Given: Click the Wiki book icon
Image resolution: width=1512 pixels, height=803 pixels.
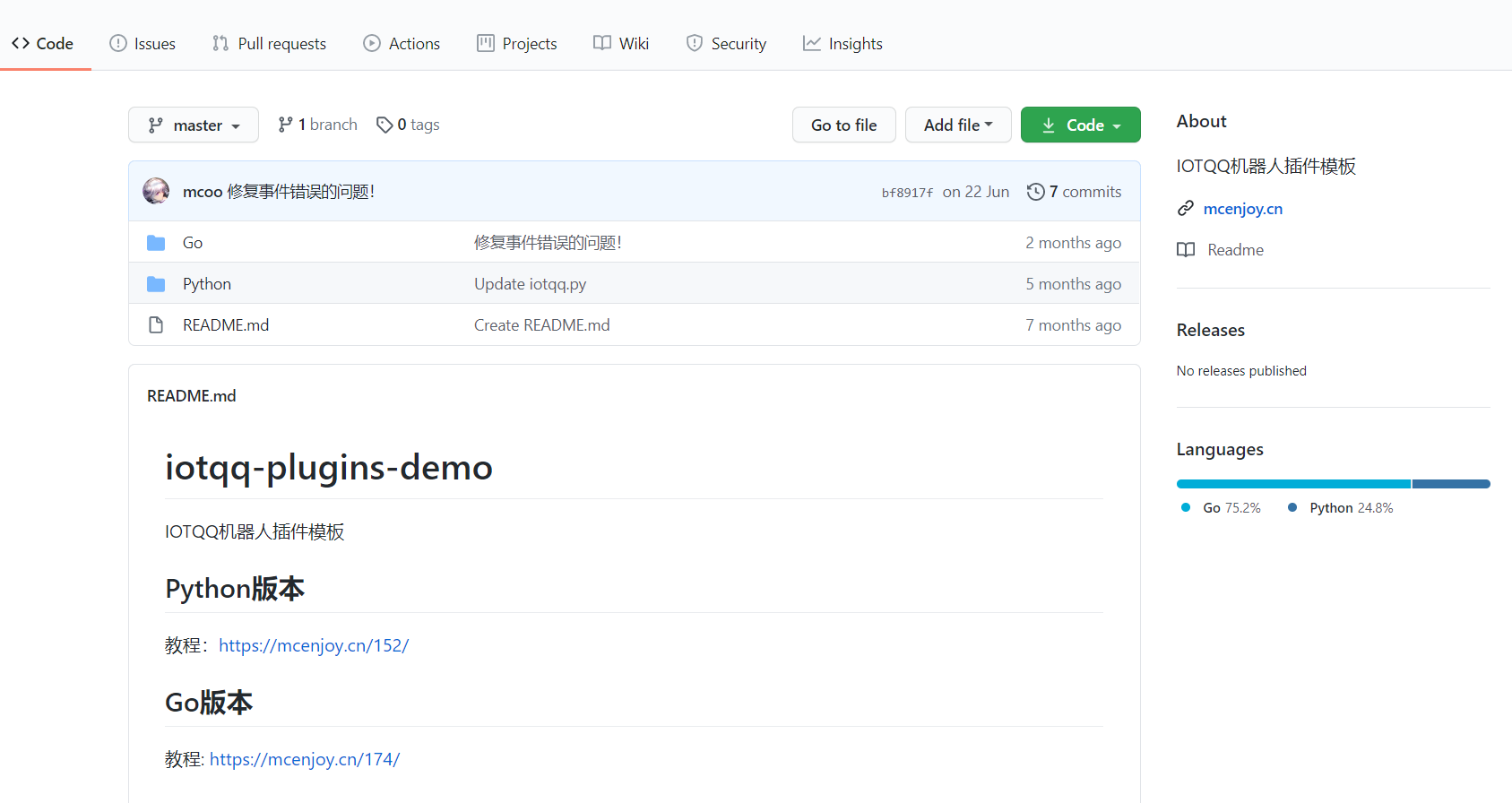Looking at the screenshot, I should (602, 43).
